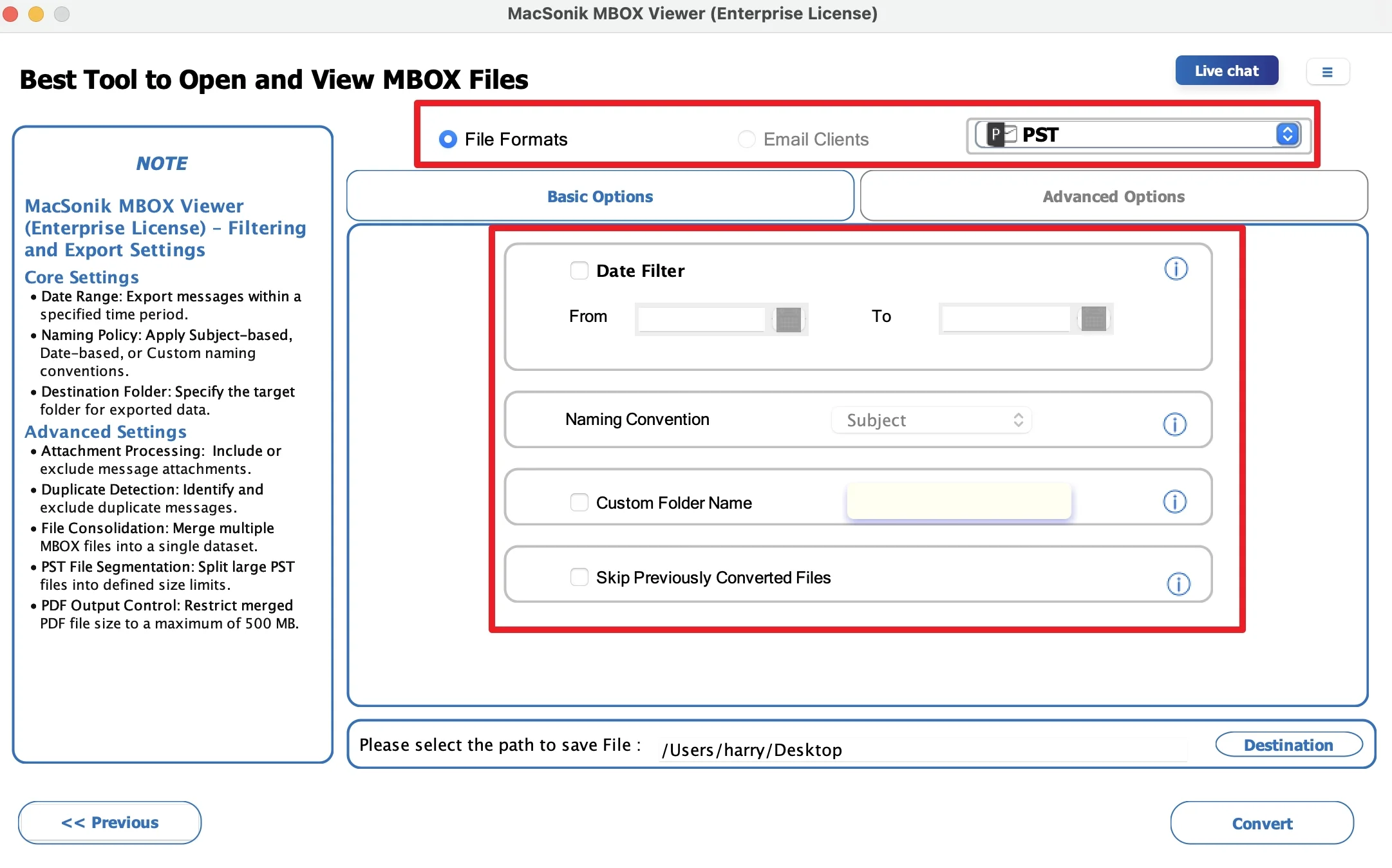Switch to the Basic Options tab
Viewport: 1392px width, 868px height.
(x=600, y=196)
